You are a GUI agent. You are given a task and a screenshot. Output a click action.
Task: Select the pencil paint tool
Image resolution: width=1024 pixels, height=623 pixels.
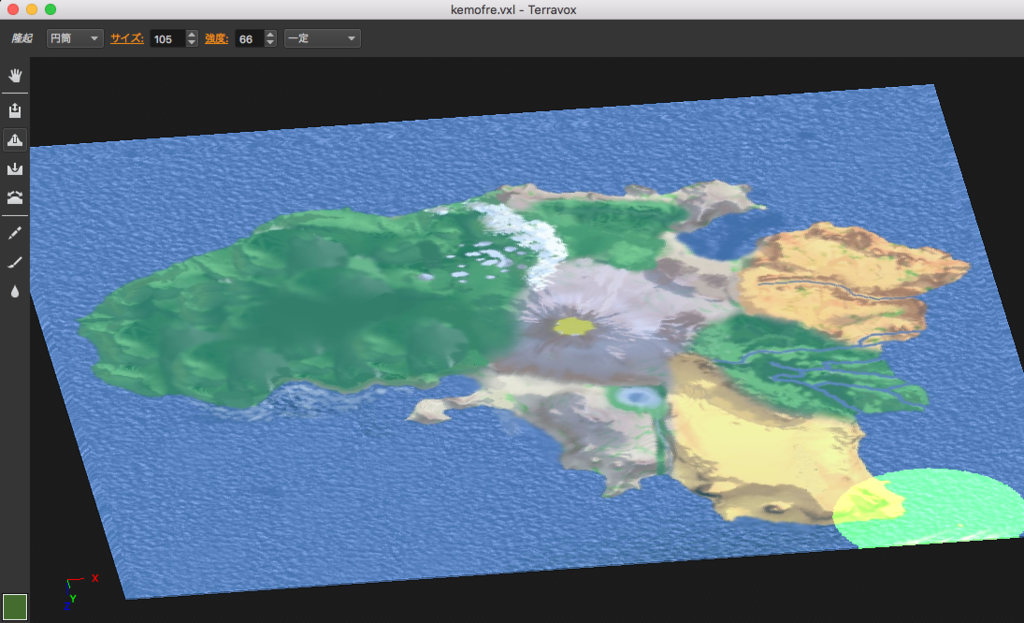pyautogui.click(x=15, y=232)
